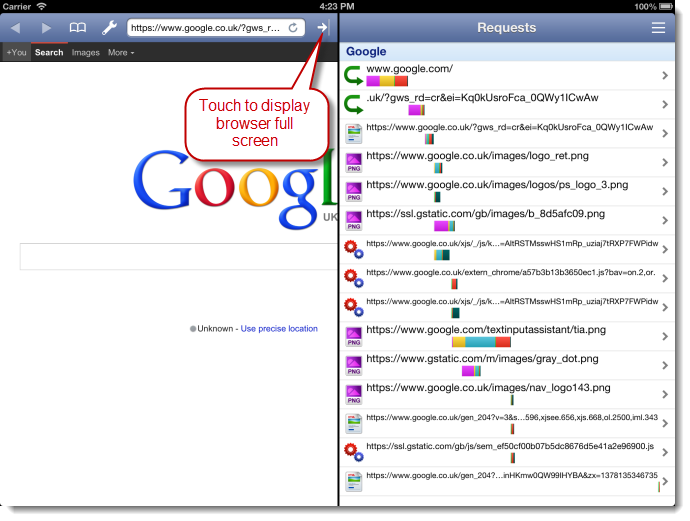
Task: Select https://www.gstatic.com/m/images/gray_dot.png text
Action: point(482,359)
